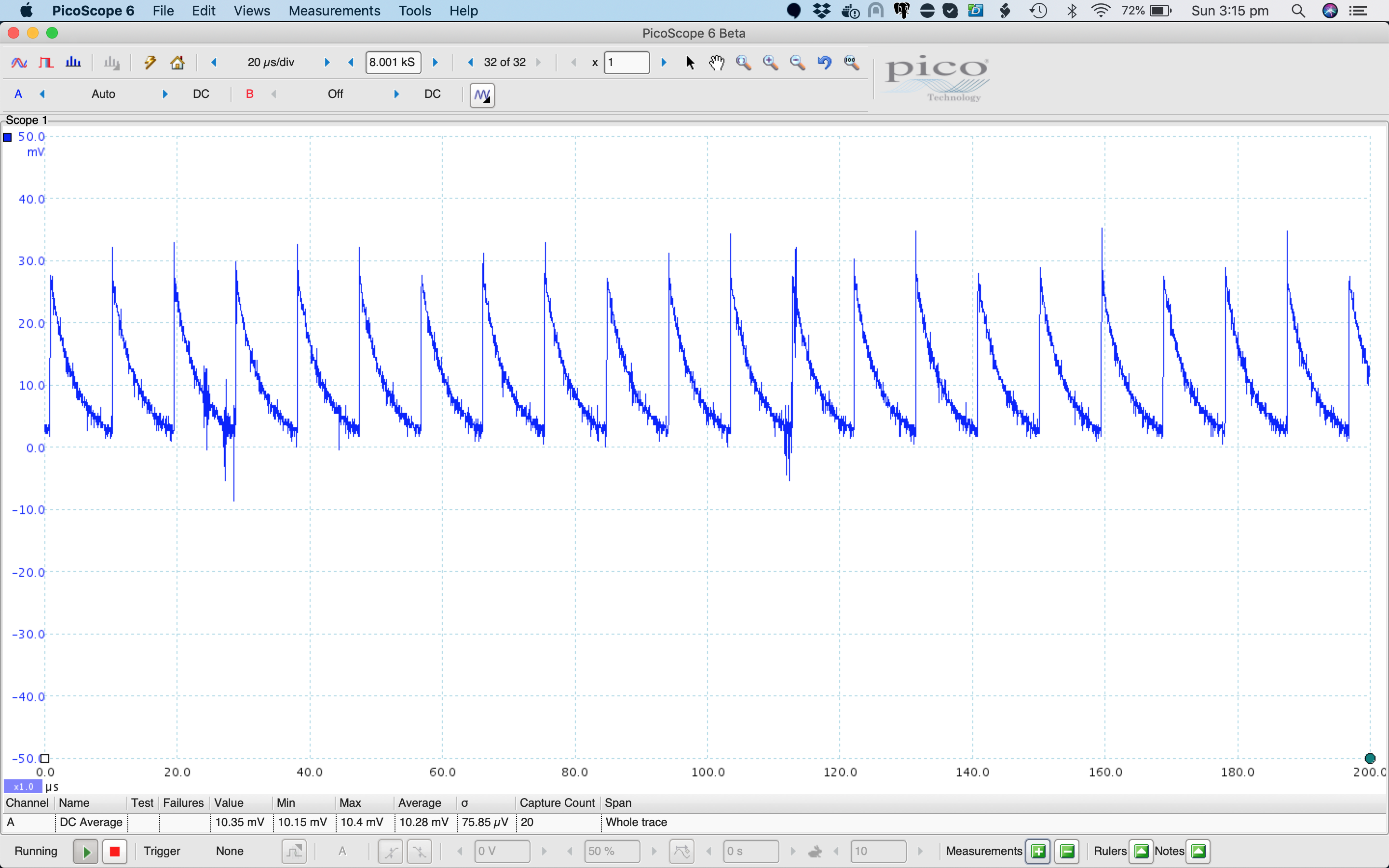Image resolution: width=1389 pixels, height=868 pixels.
Task: Increase horizontal zoom factor x1
Action: tap(664, 62)
